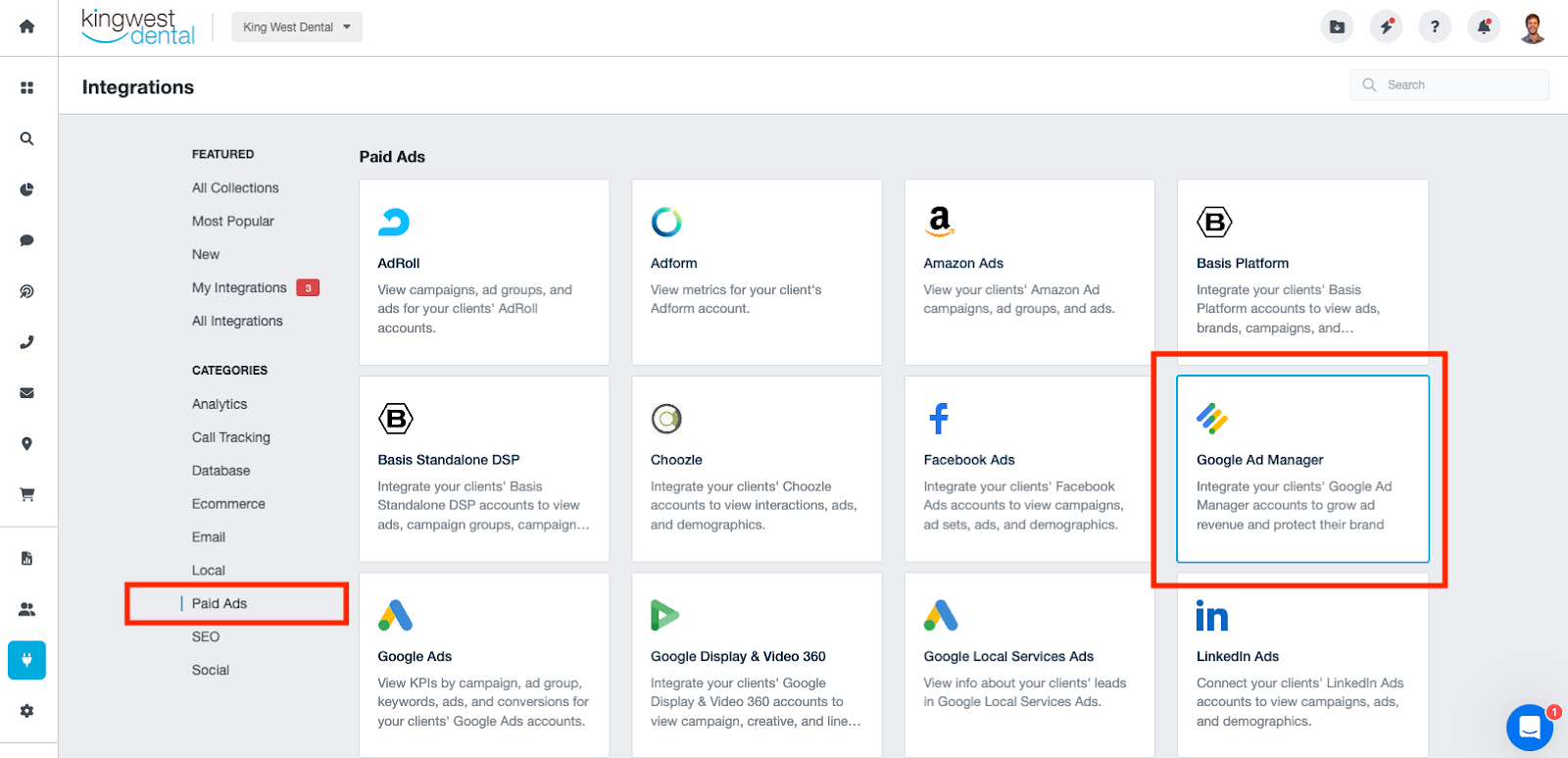The height and width of the screenshot is (758, 1568).
Task: Click the Facebook Ads logo icon
Action: pos(939,419)
